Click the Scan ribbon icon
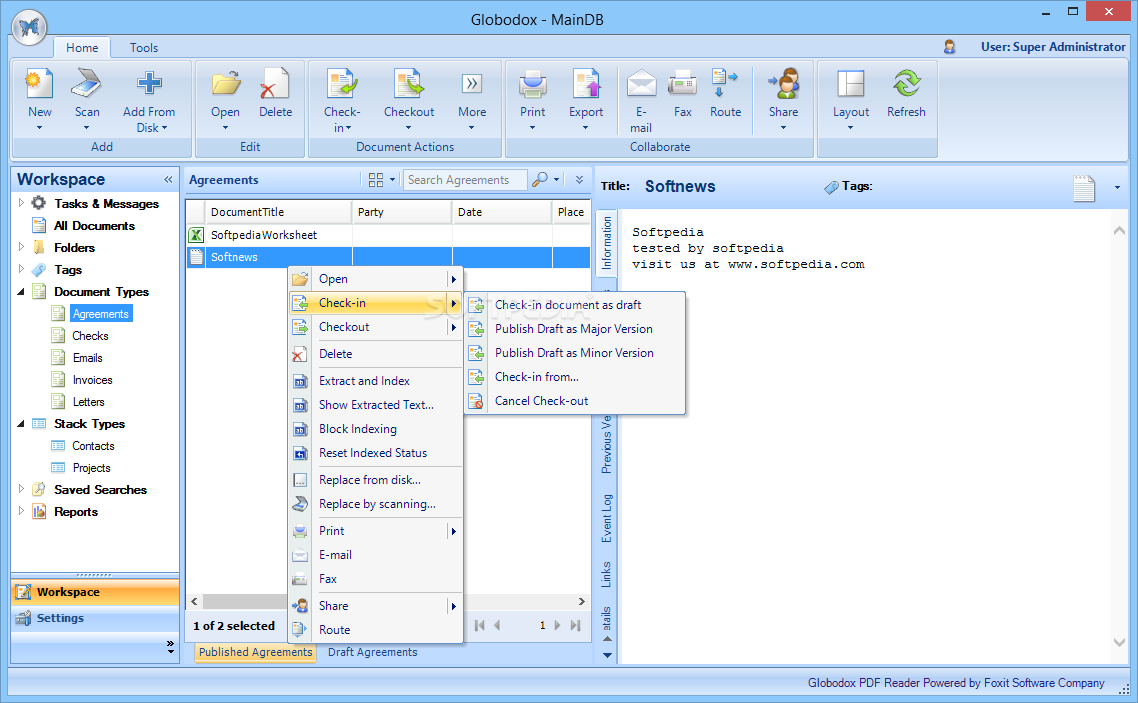 (87, 84)
